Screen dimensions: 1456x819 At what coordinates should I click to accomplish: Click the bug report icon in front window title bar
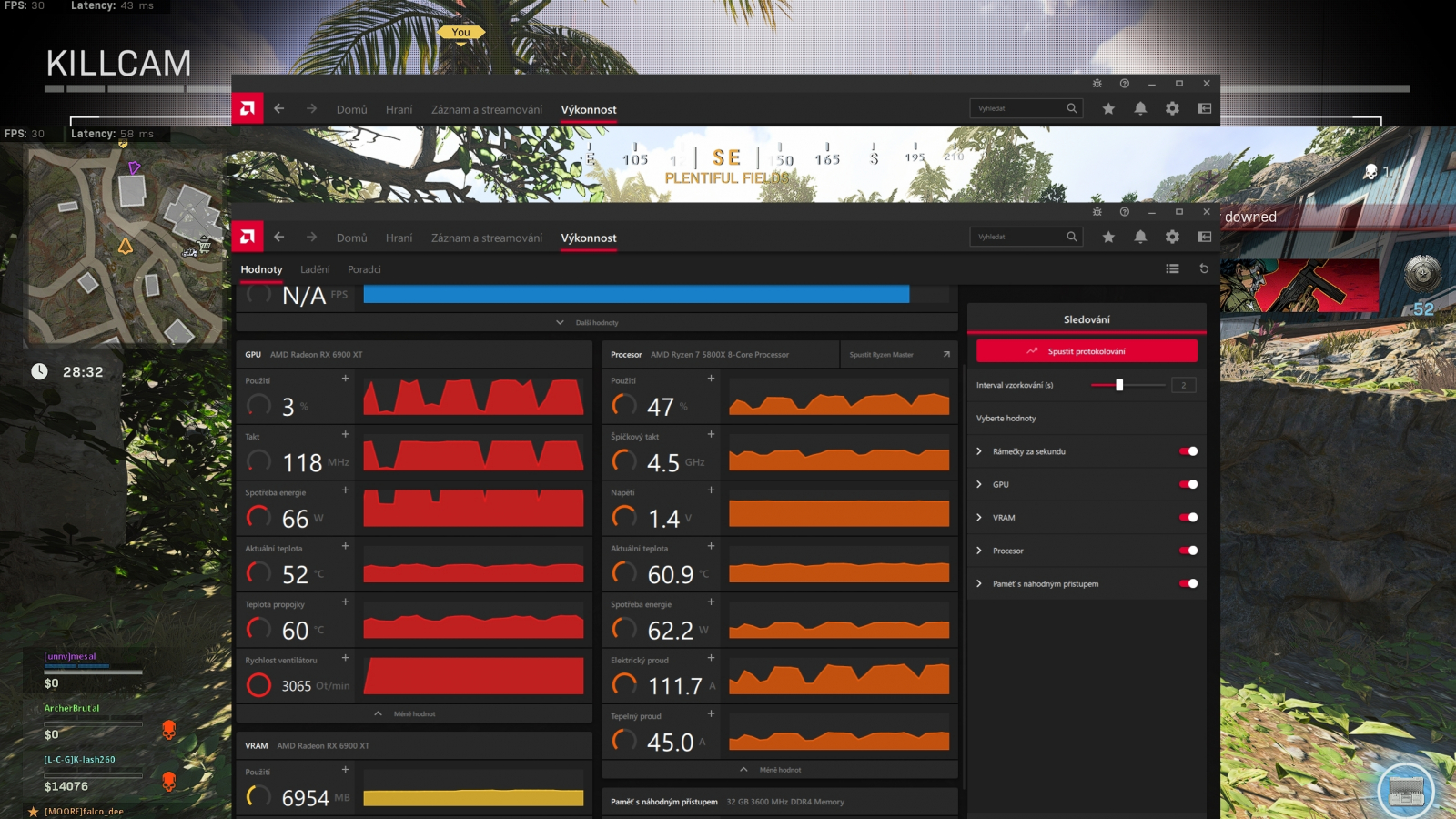click(1097, 212)
